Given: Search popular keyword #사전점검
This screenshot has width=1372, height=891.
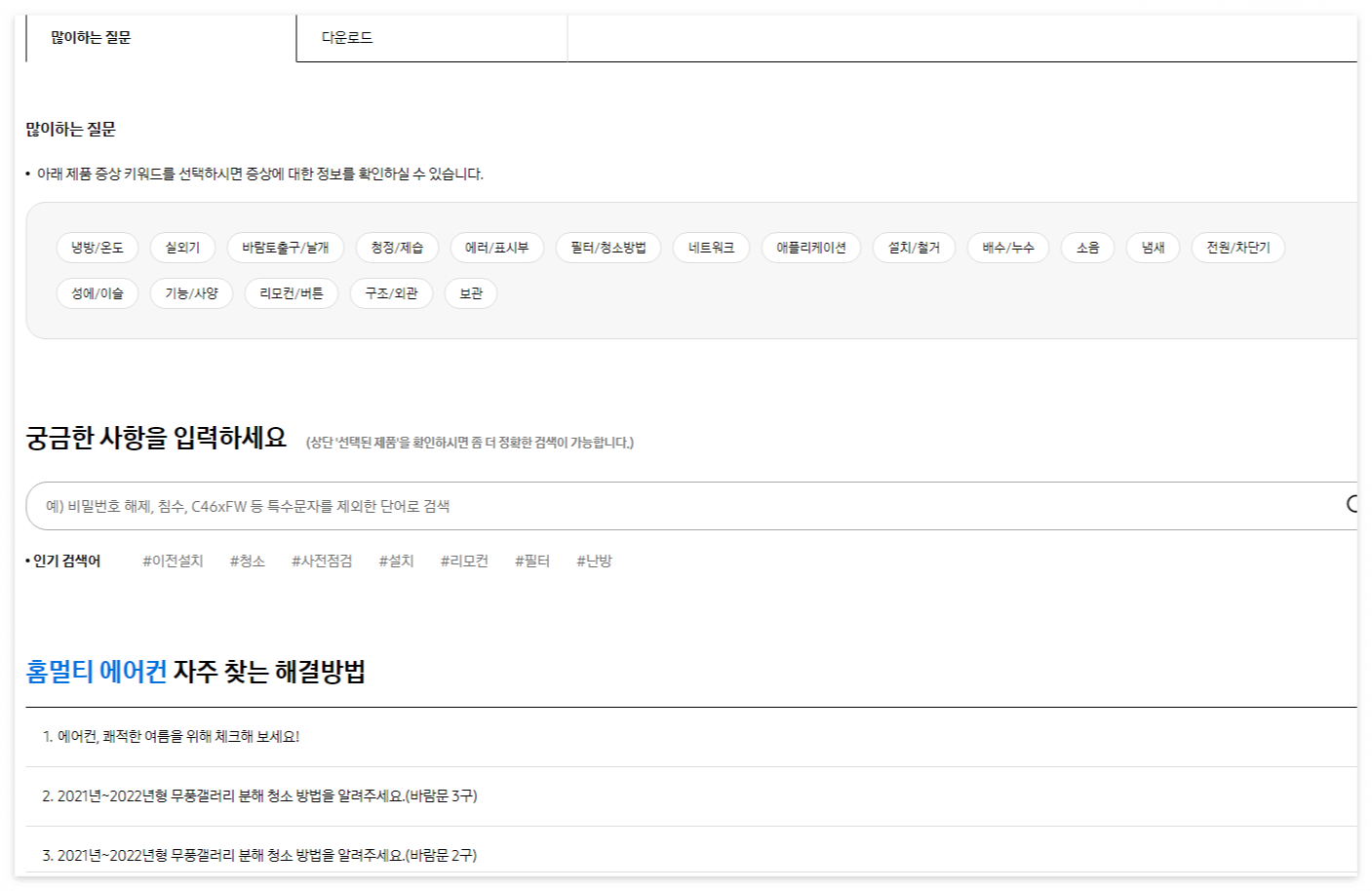Looking at the screenshot, I should point(322,561).
